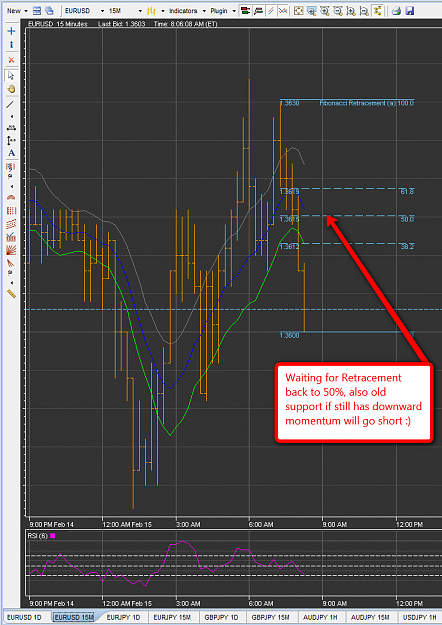
Task: Select the trend line drawing tool
Action: coord(10,104)
